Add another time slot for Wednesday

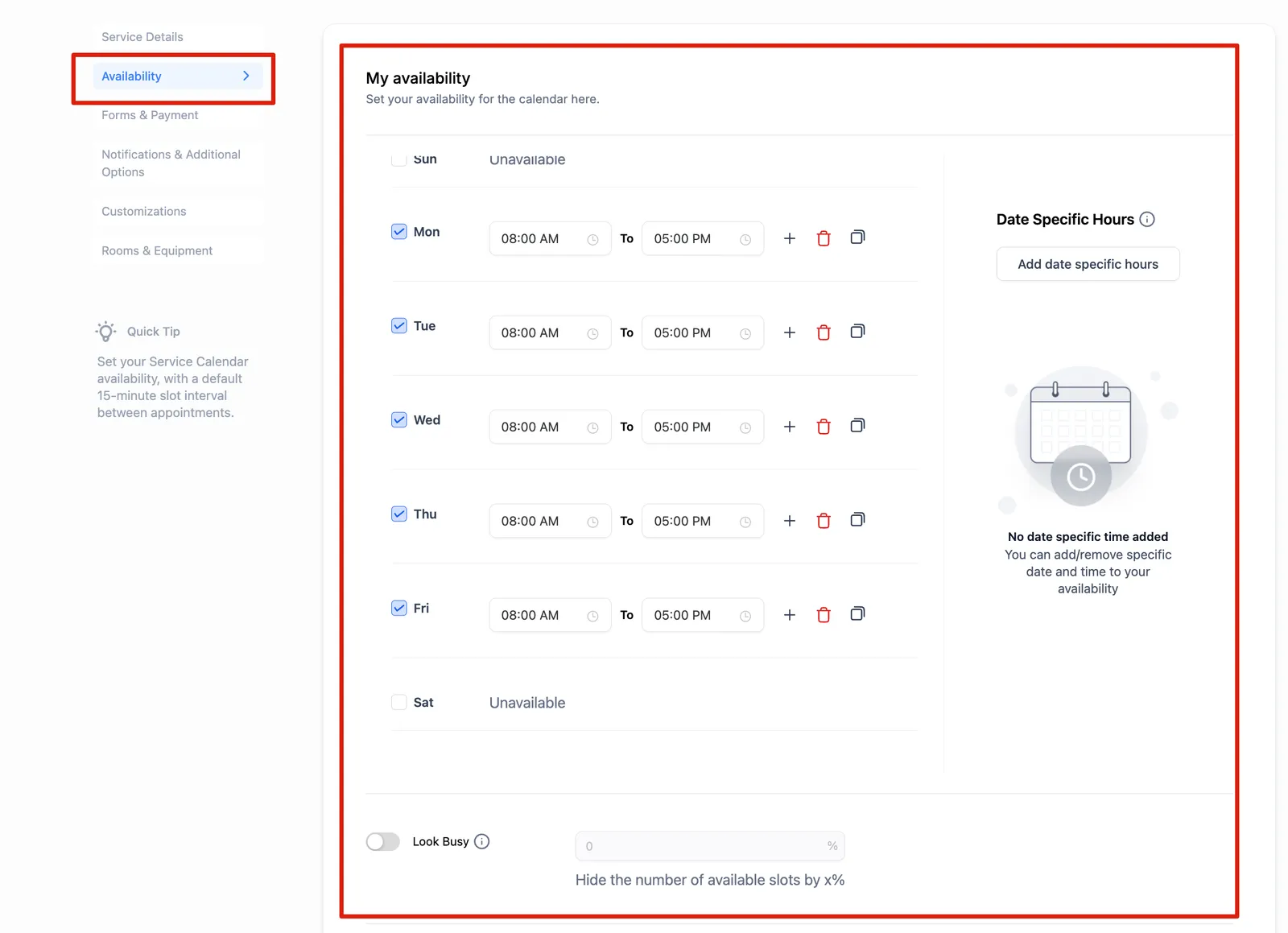tap(790, 427)
